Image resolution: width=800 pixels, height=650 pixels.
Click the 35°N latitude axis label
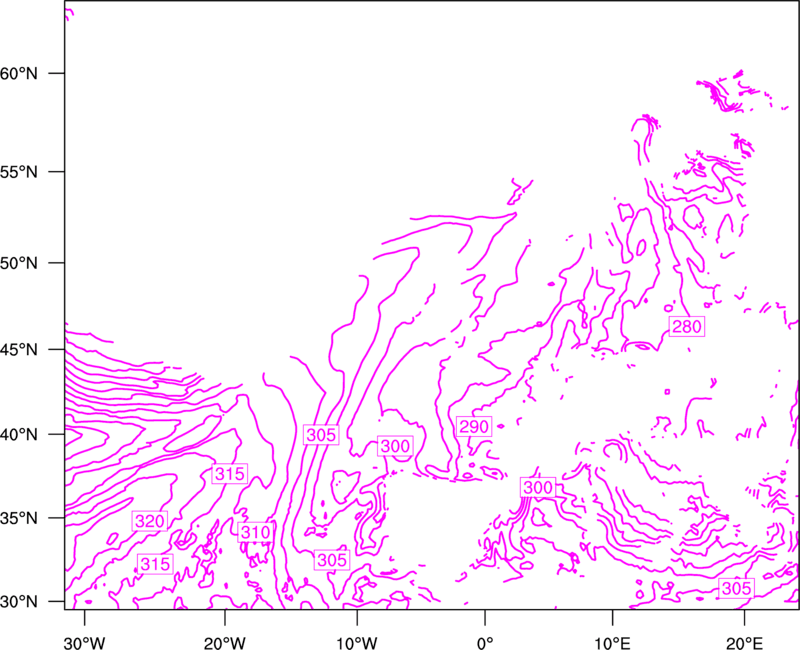point(19,518)
